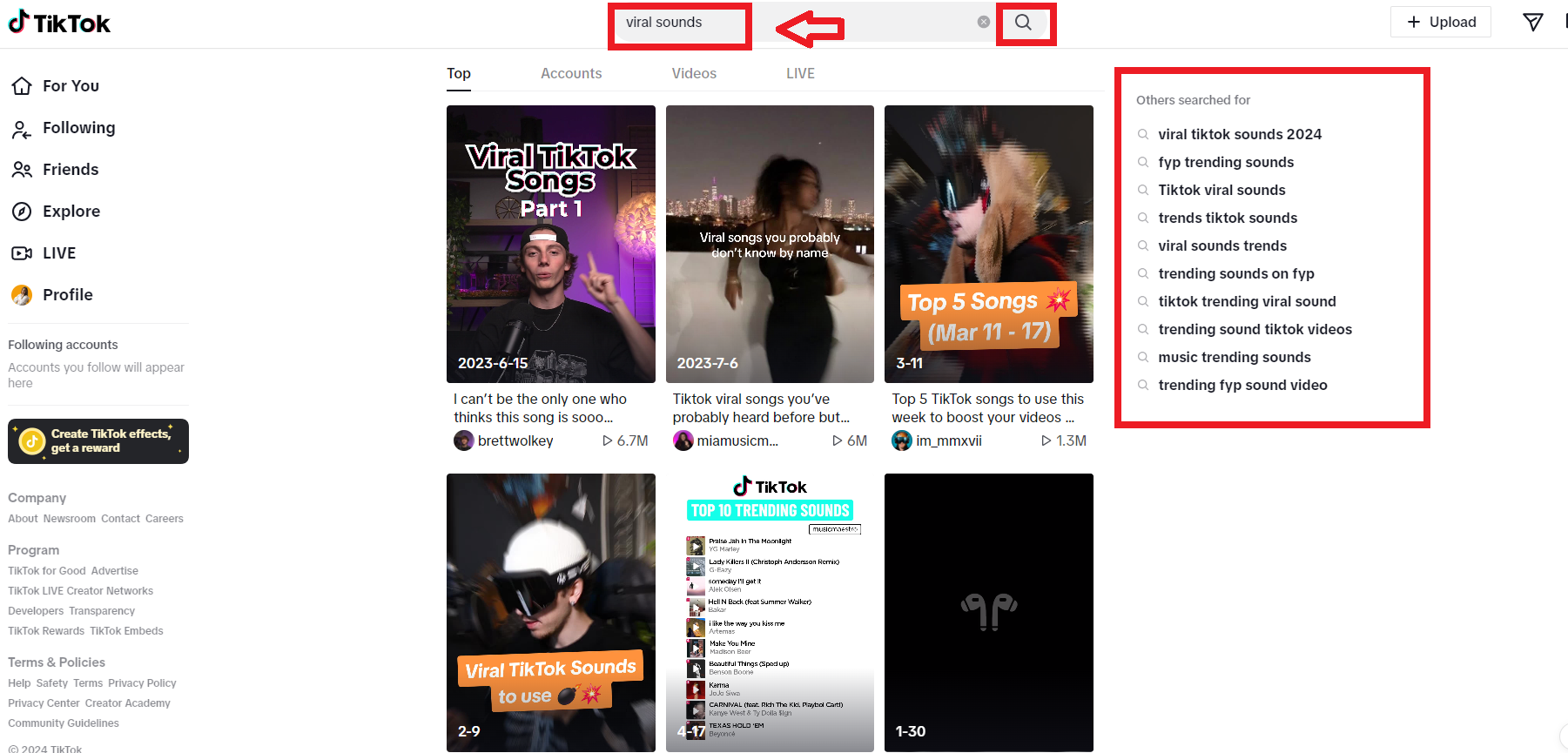
Task: Click the im_mmxvii avatar icon
Action: point(902,440)
